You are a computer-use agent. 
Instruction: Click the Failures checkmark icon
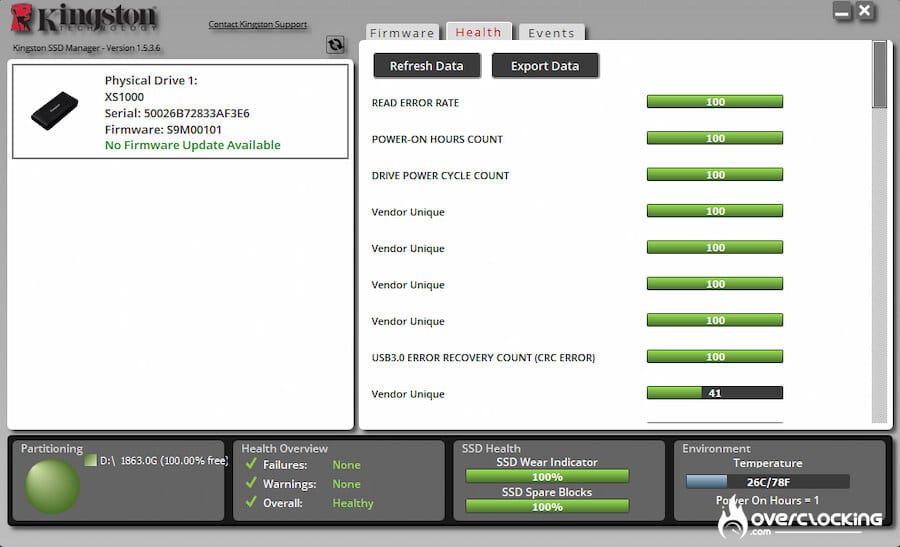click(251, 463)
